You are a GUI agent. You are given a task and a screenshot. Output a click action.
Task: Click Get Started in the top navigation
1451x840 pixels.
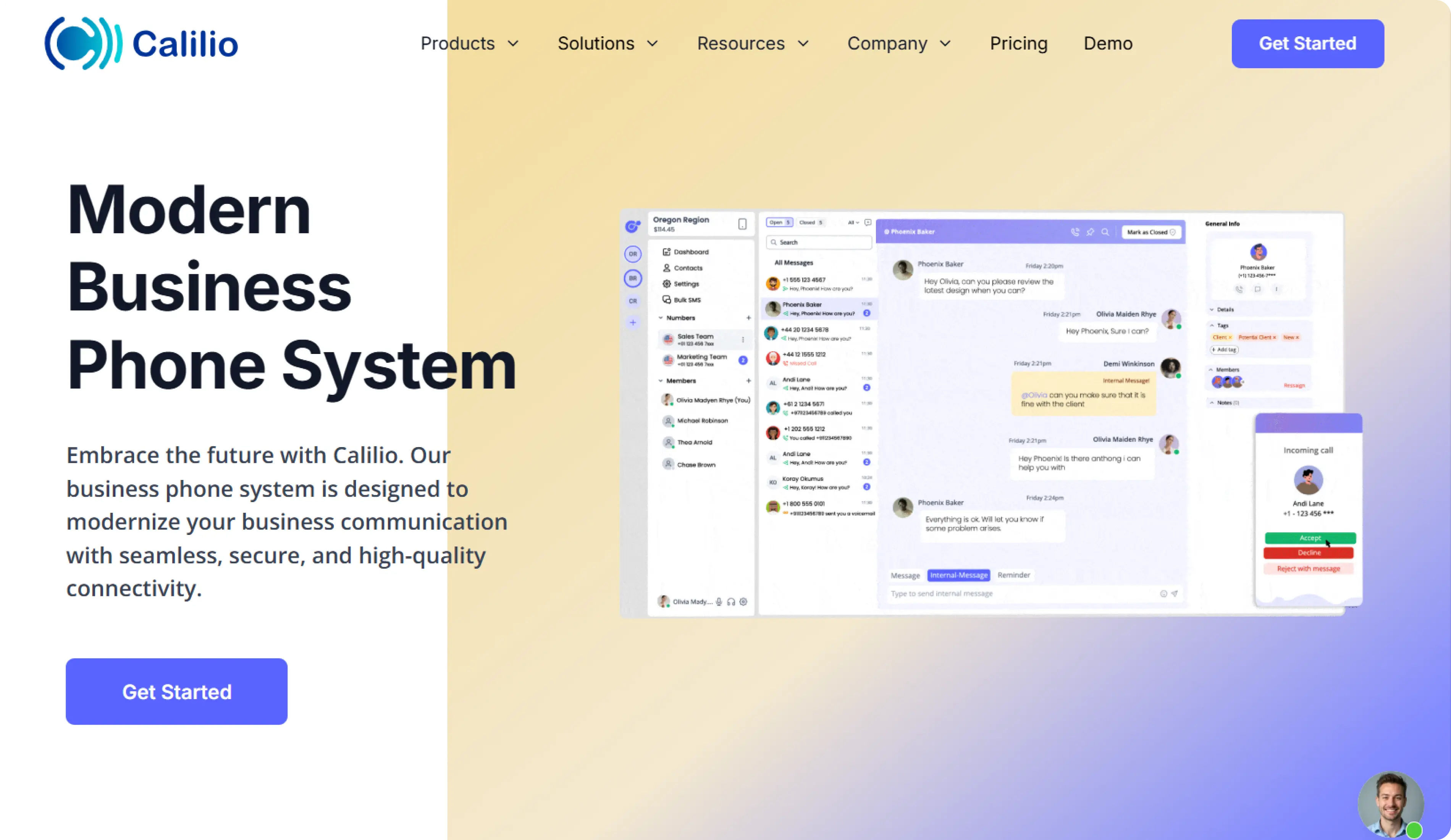1307,44
